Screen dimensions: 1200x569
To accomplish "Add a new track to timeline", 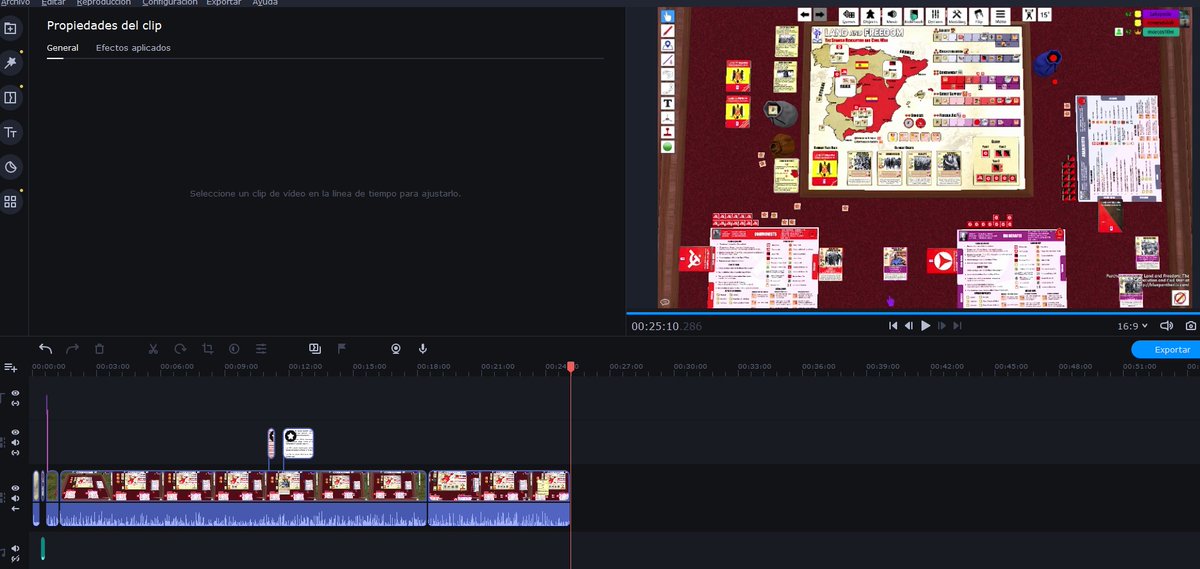I will tap(11, 368).
